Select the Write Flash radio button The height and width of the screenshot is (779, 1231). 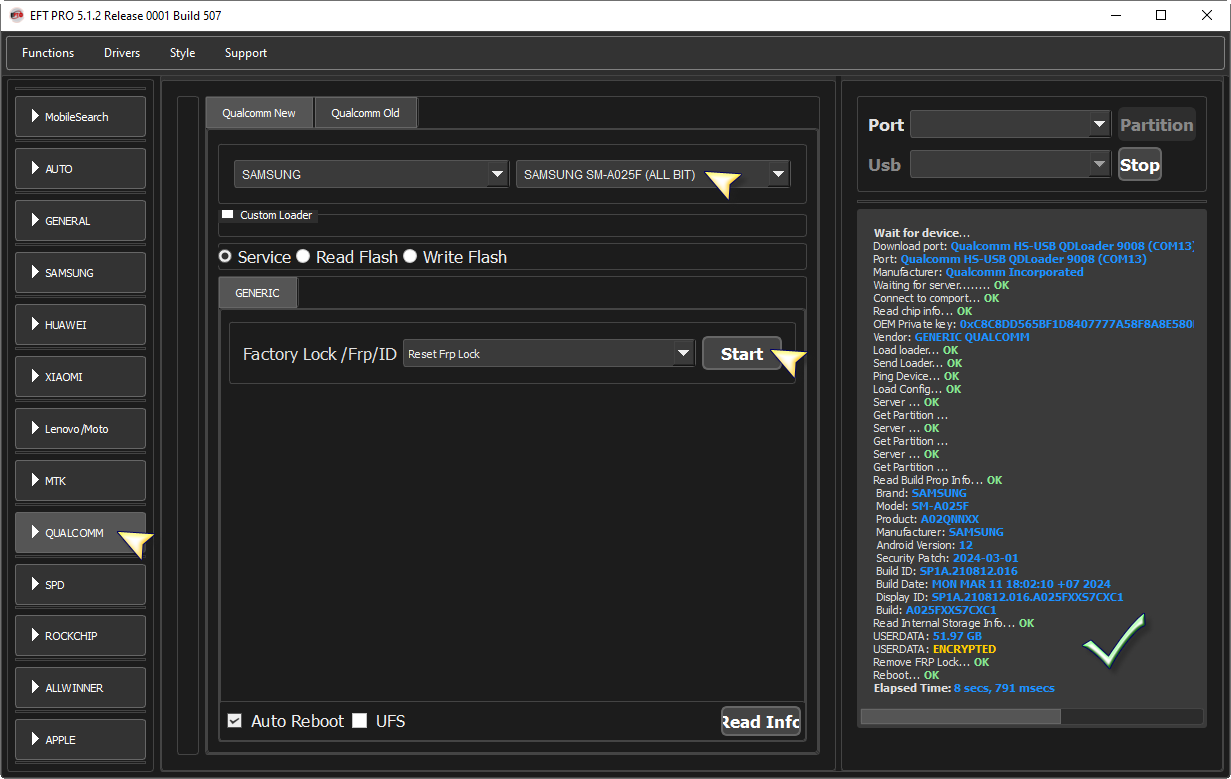click(x=410, y=257)
